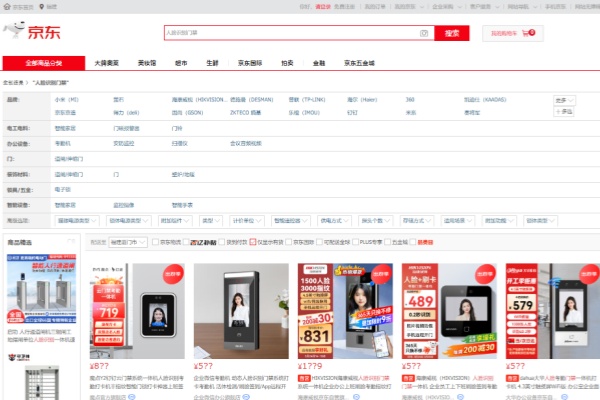Click the 多选 brand multi-select button
600x400 pixels.
564,112
